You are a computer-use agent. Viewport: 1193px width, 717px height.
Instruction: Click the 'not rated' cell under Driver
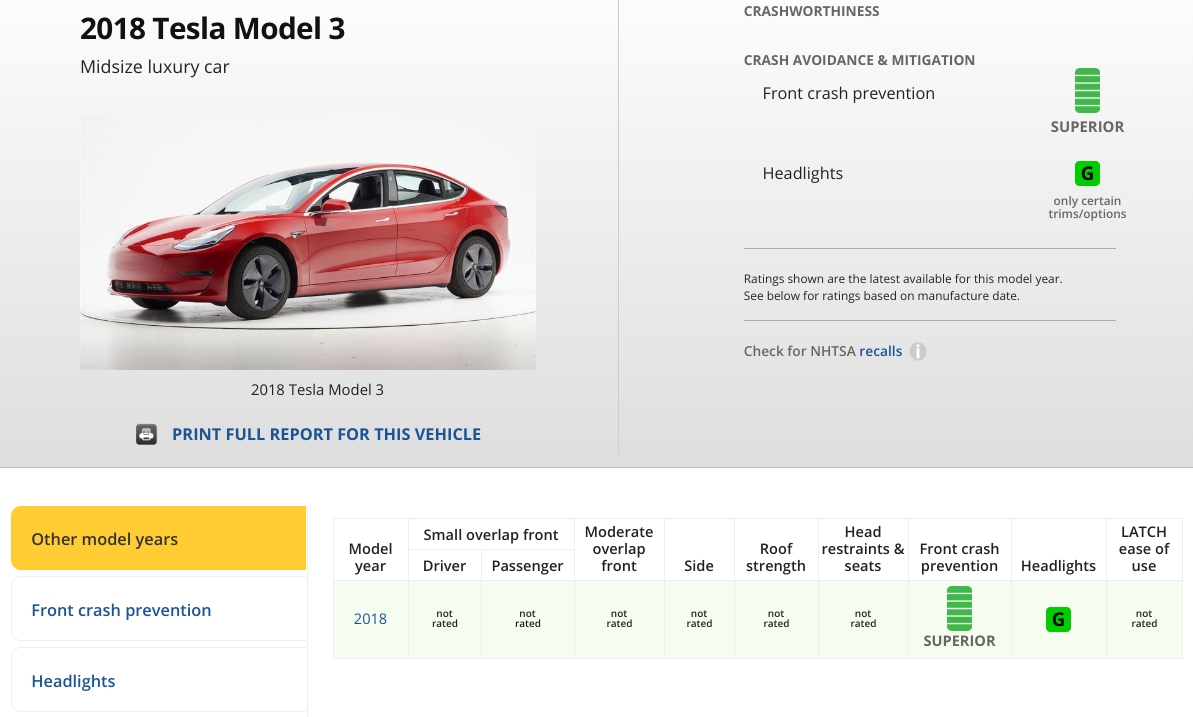(x=444, y=619)
